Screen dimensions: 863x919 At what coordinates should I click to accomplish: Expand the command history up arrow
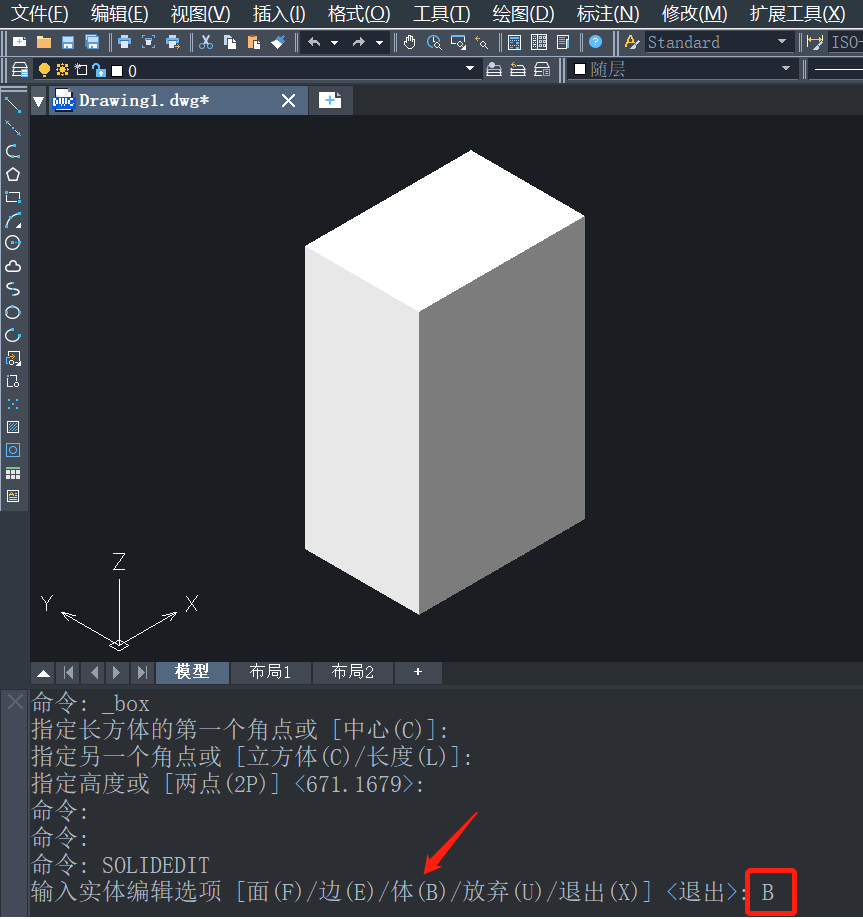(x=43, y=673)
